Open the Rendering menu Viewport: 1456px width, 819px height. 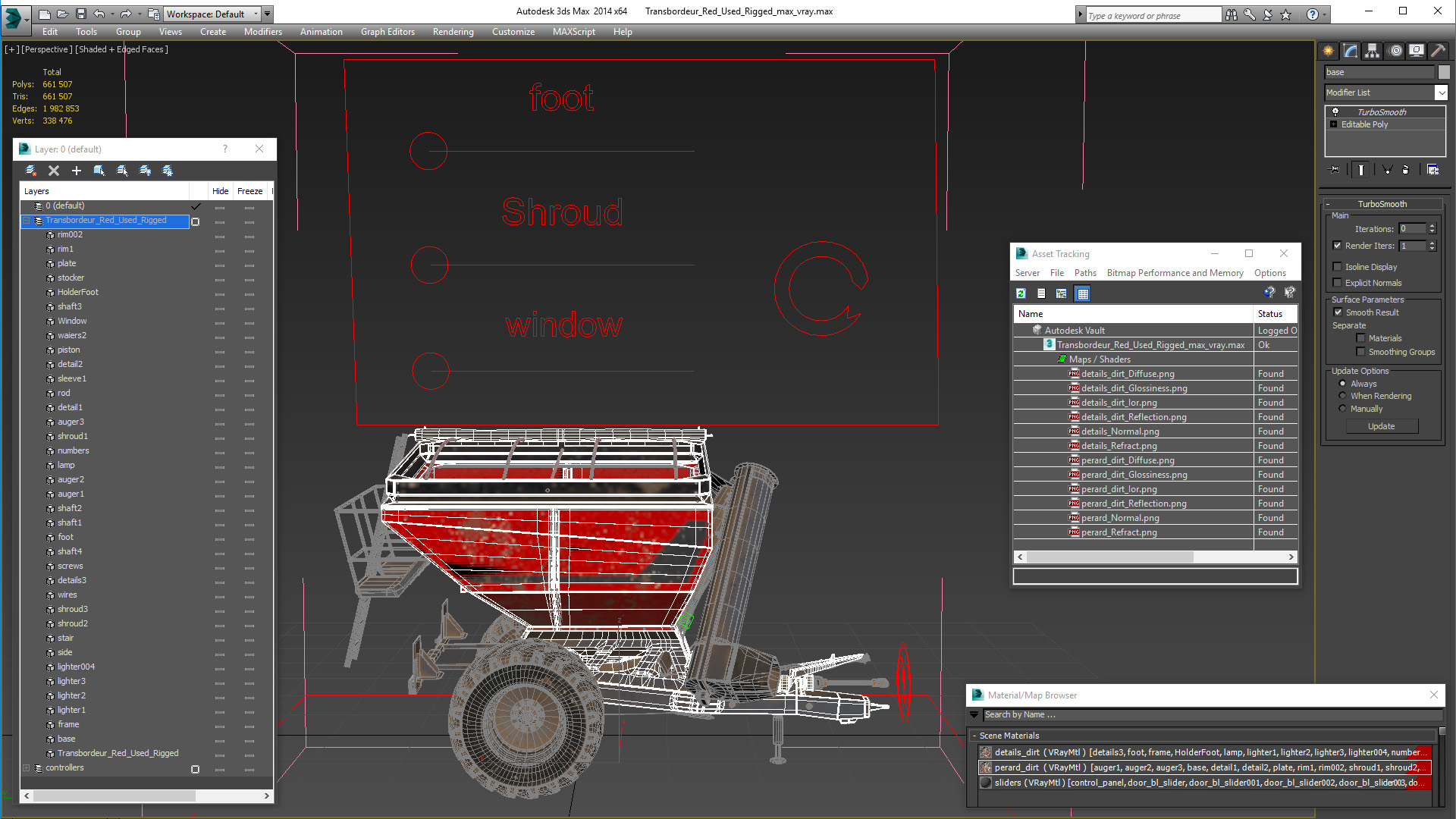[x=453, y=32]
